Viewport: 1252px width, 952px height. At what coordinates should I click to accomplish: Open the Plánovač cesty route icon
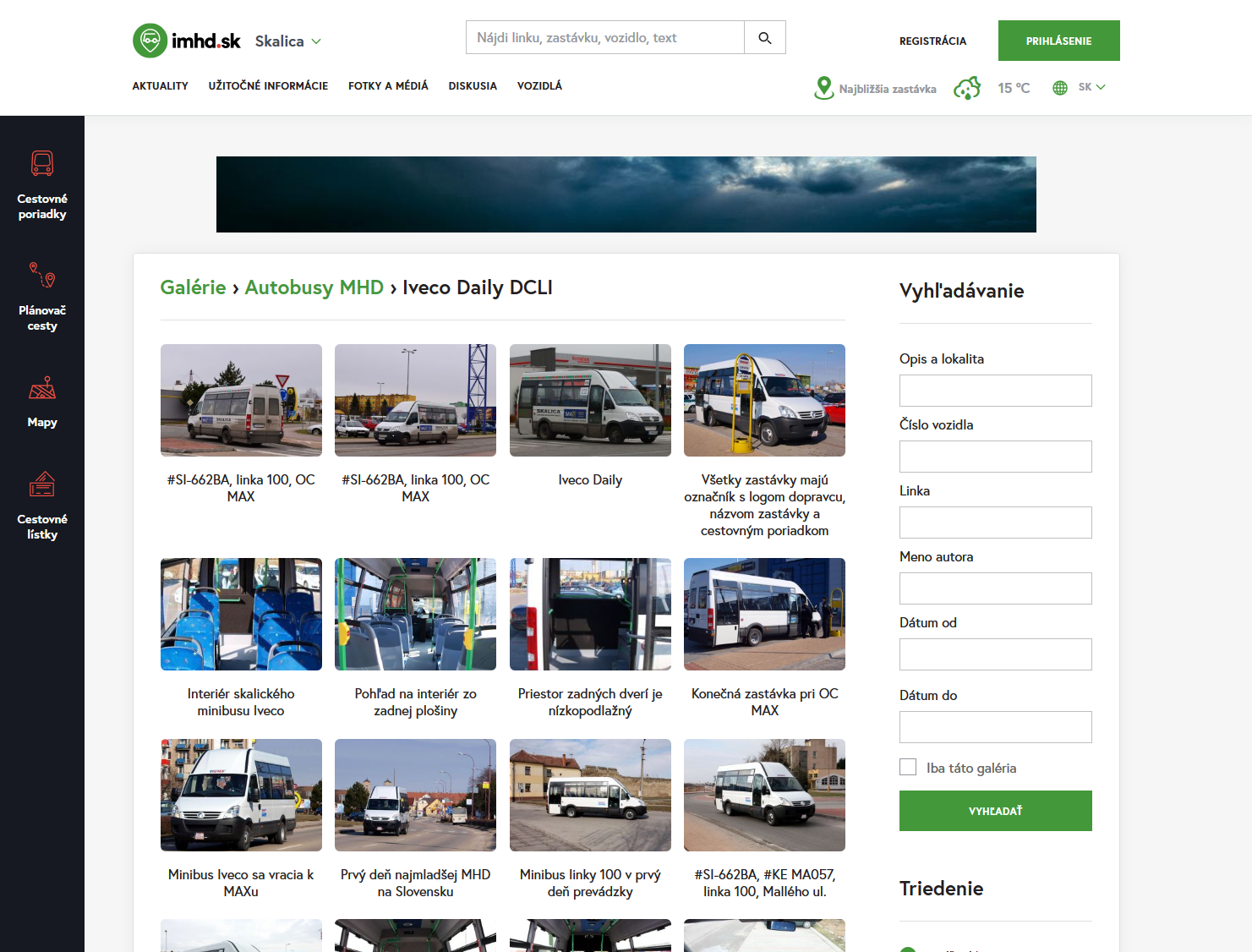(42, 275)
